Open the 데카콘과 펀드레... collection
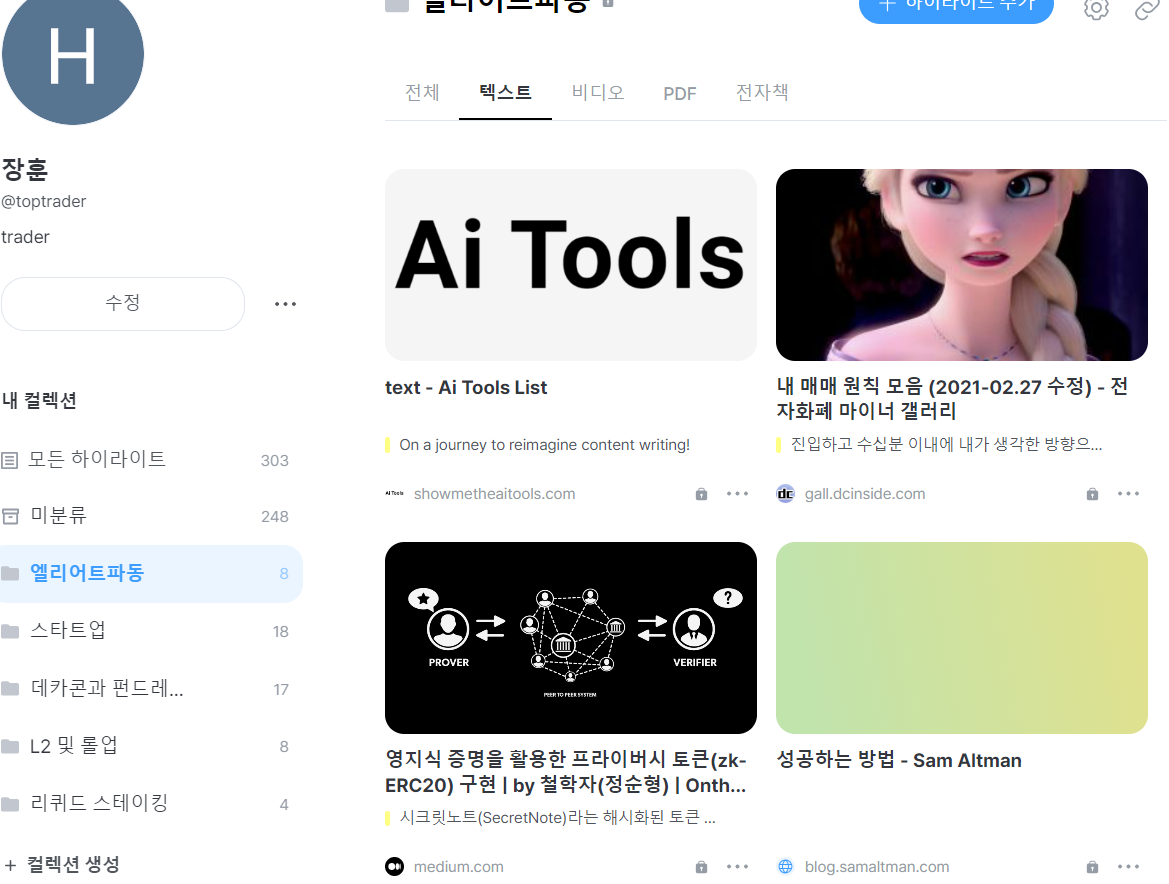 151,689
